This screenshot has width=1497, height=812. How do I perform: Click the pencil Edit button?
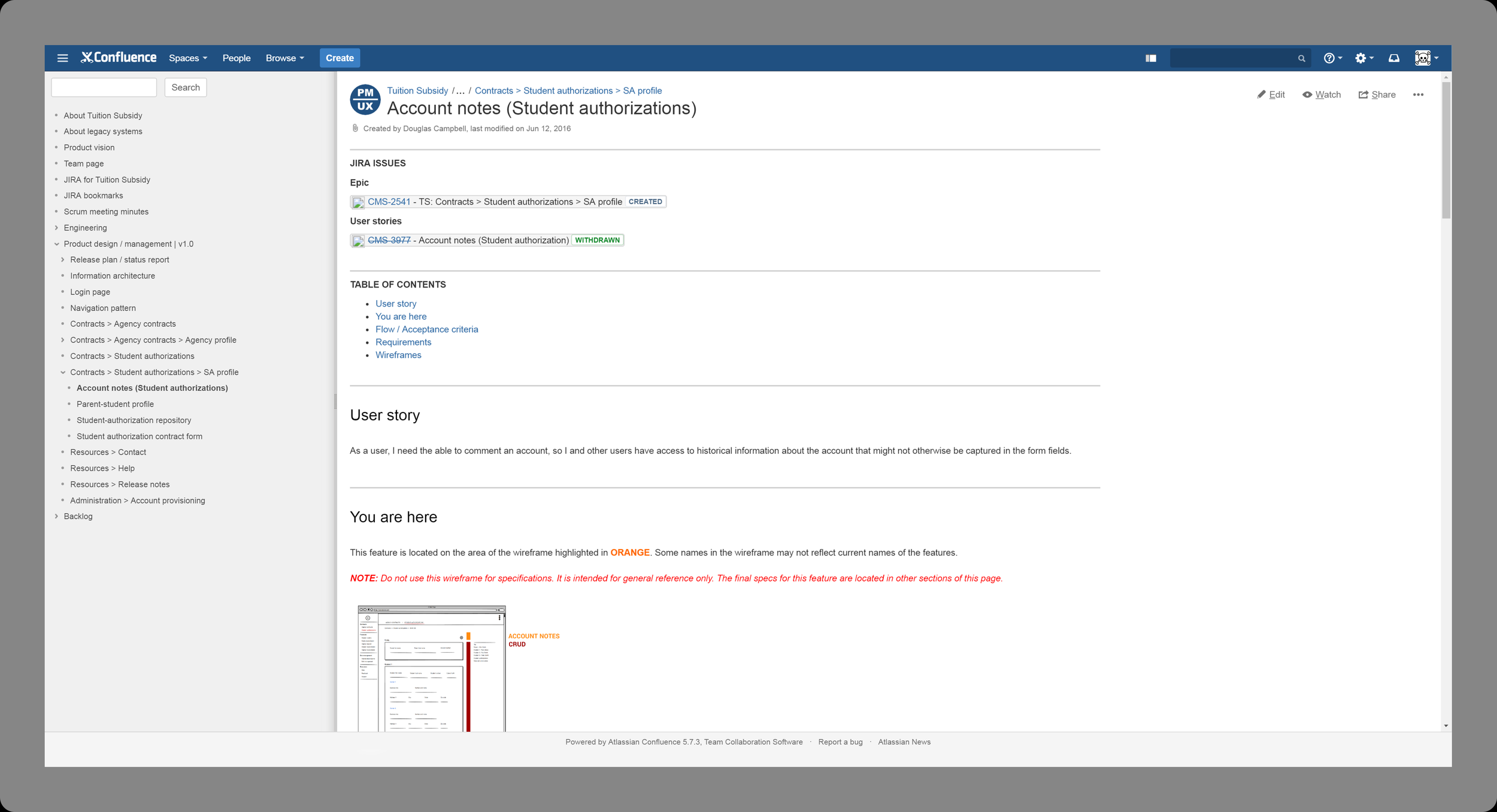1271,95
